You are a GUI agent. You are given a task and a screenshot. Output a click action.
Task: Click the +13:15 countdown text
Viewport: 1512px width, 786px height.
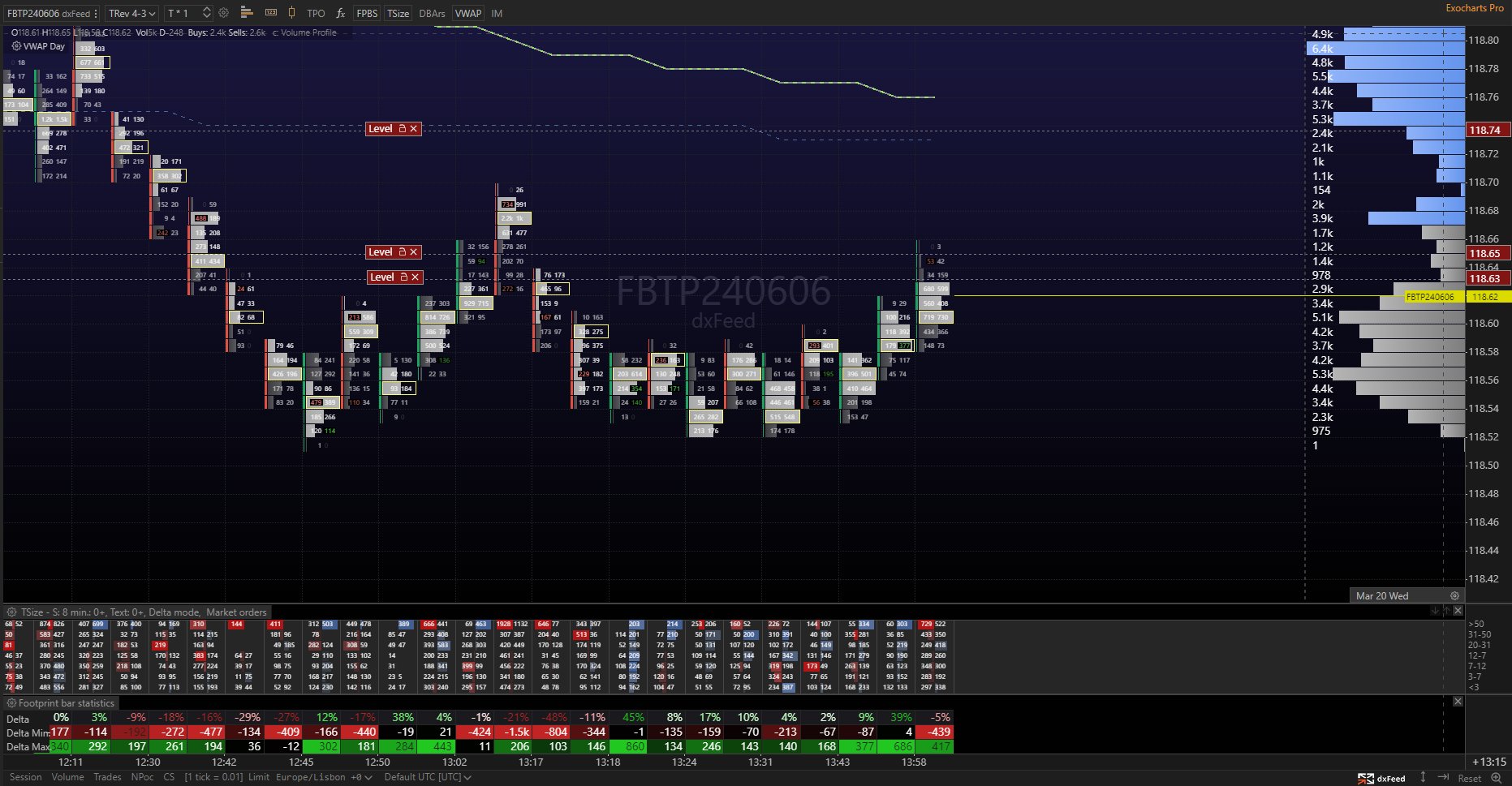(x=1489, y=762)
